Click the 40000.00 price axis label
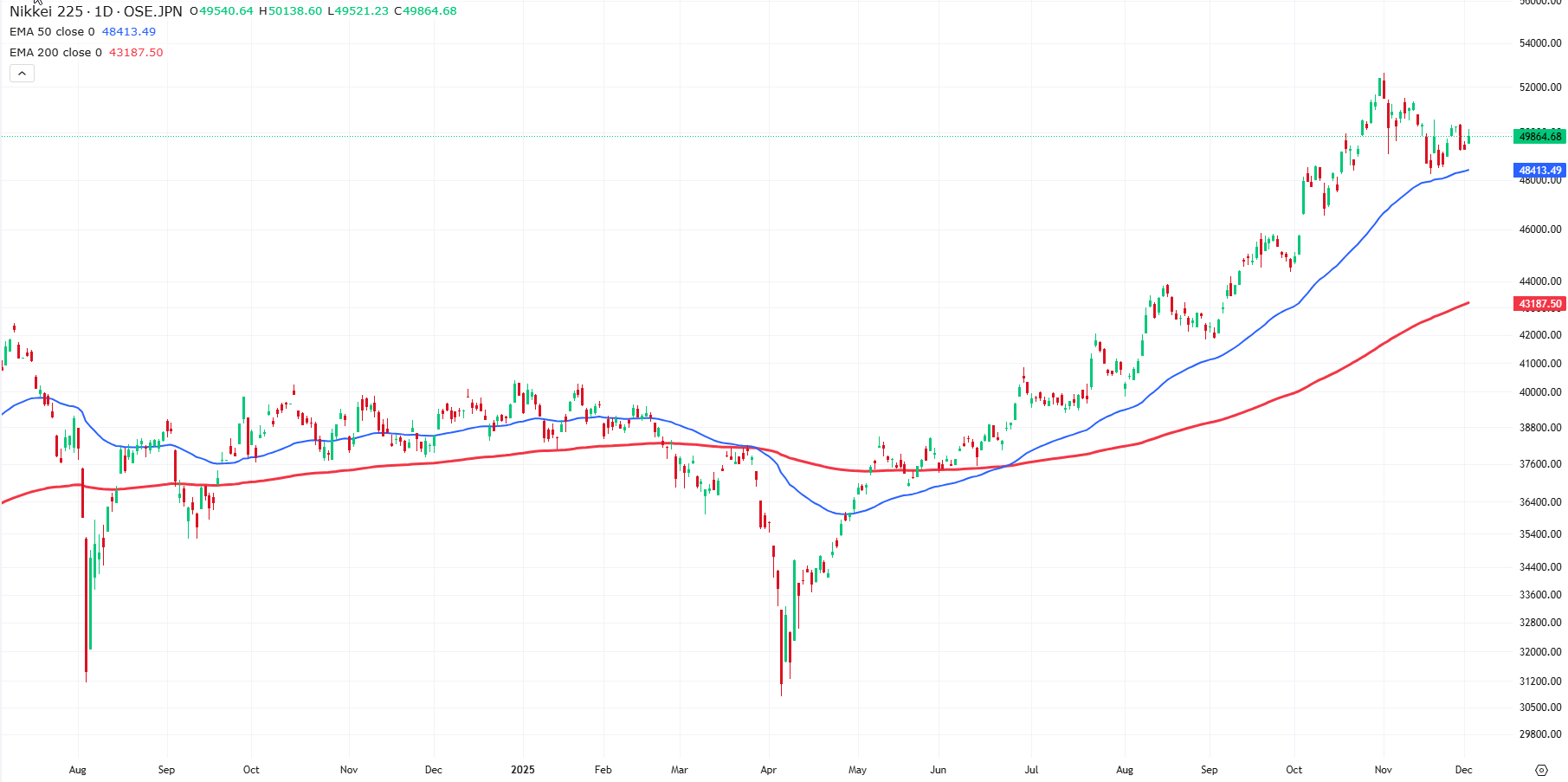 [1540, 392]
